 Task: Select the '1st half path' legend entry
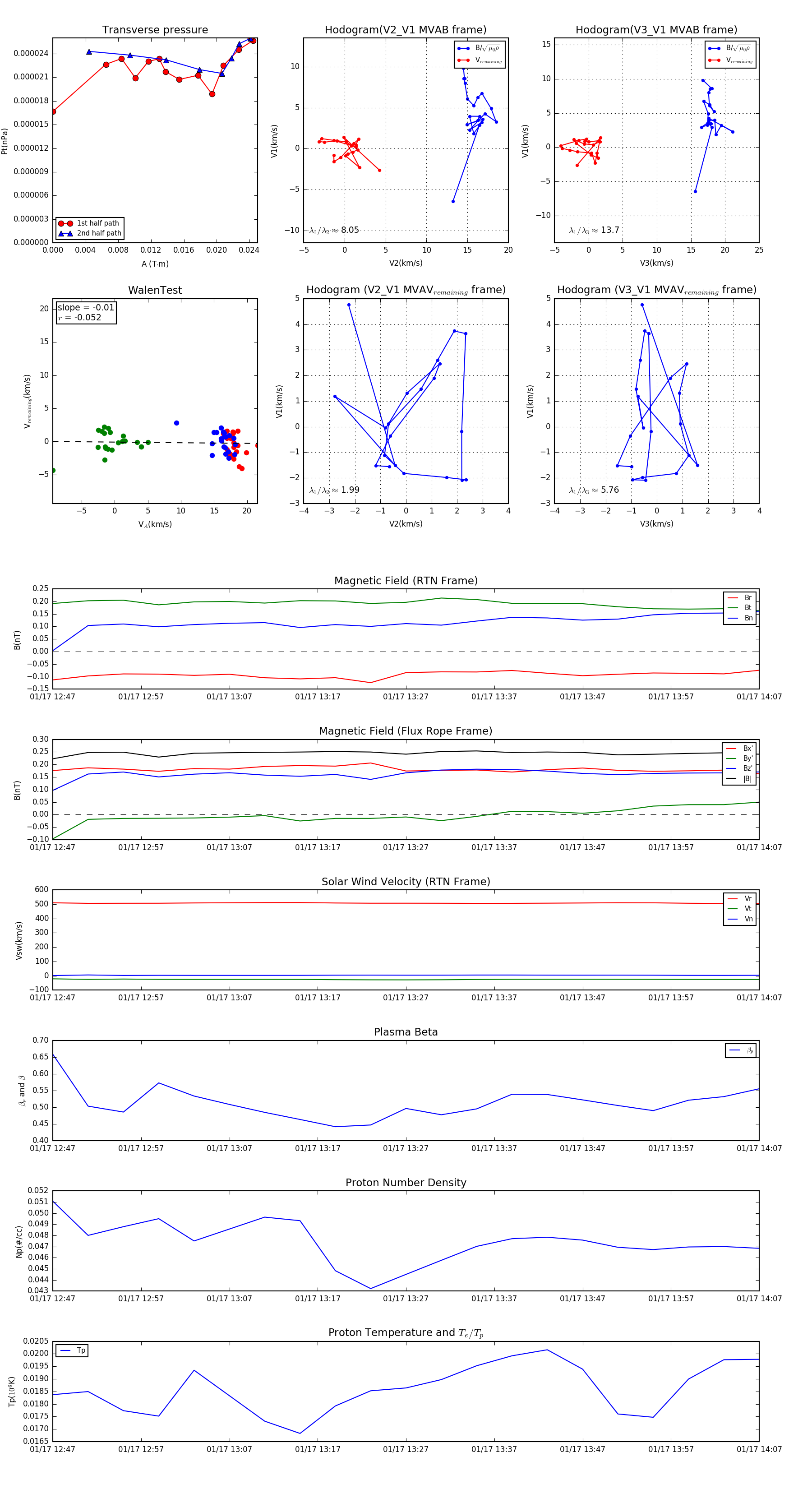90,223
